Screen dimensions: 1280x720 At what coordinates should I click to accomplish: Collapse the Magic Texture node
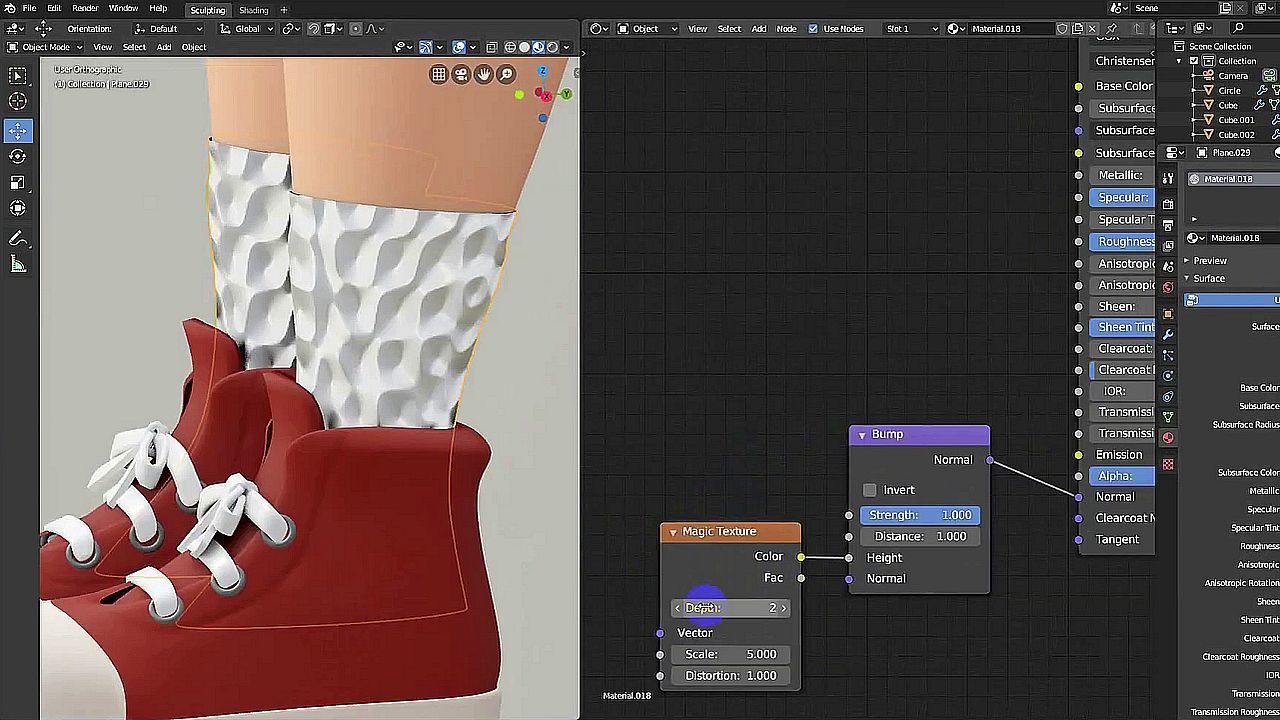click(x=673, y=532)
